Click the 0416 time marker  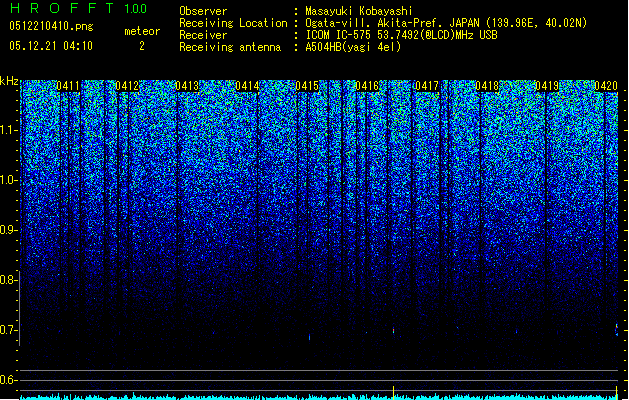(x=367, y=86)
